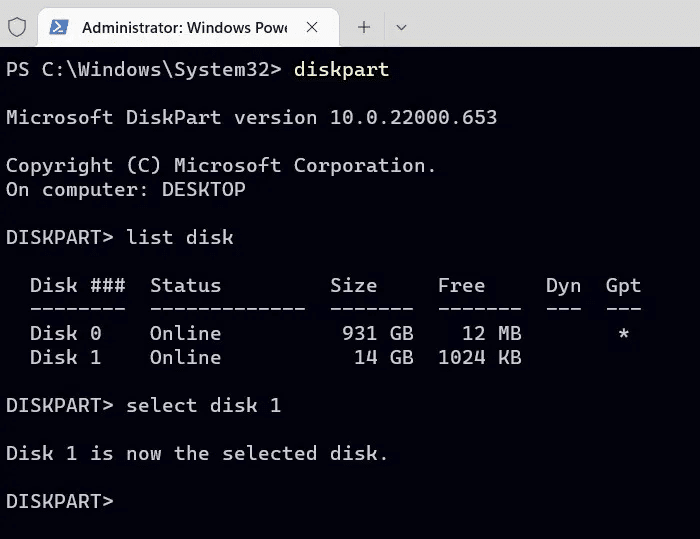700x539 pixels.
Task: Click the 'Status' column header
Action: point(185,285)
